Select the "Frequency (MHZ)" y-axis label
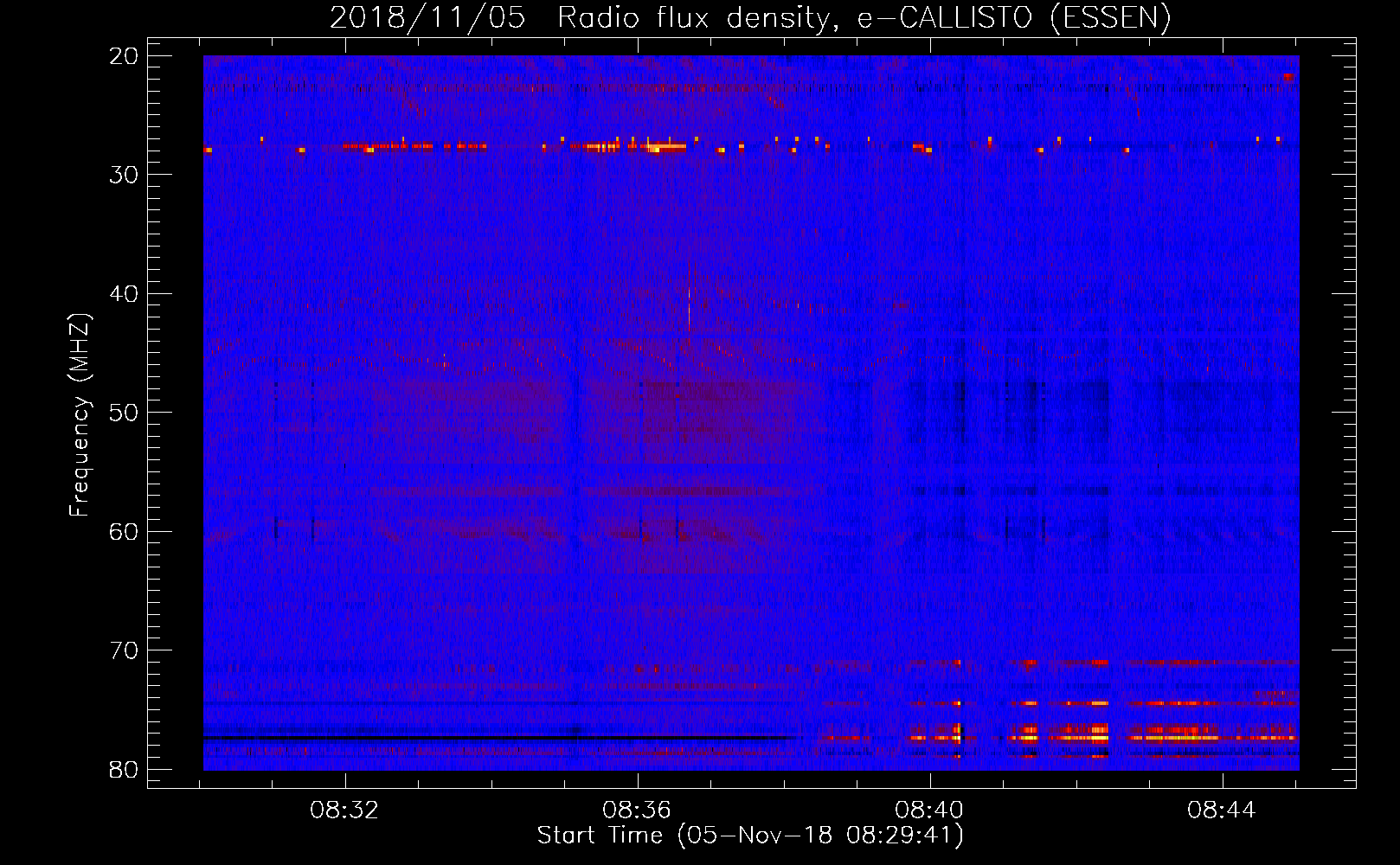Screen dimensions: 1400x865 click(x=80, y=415)
